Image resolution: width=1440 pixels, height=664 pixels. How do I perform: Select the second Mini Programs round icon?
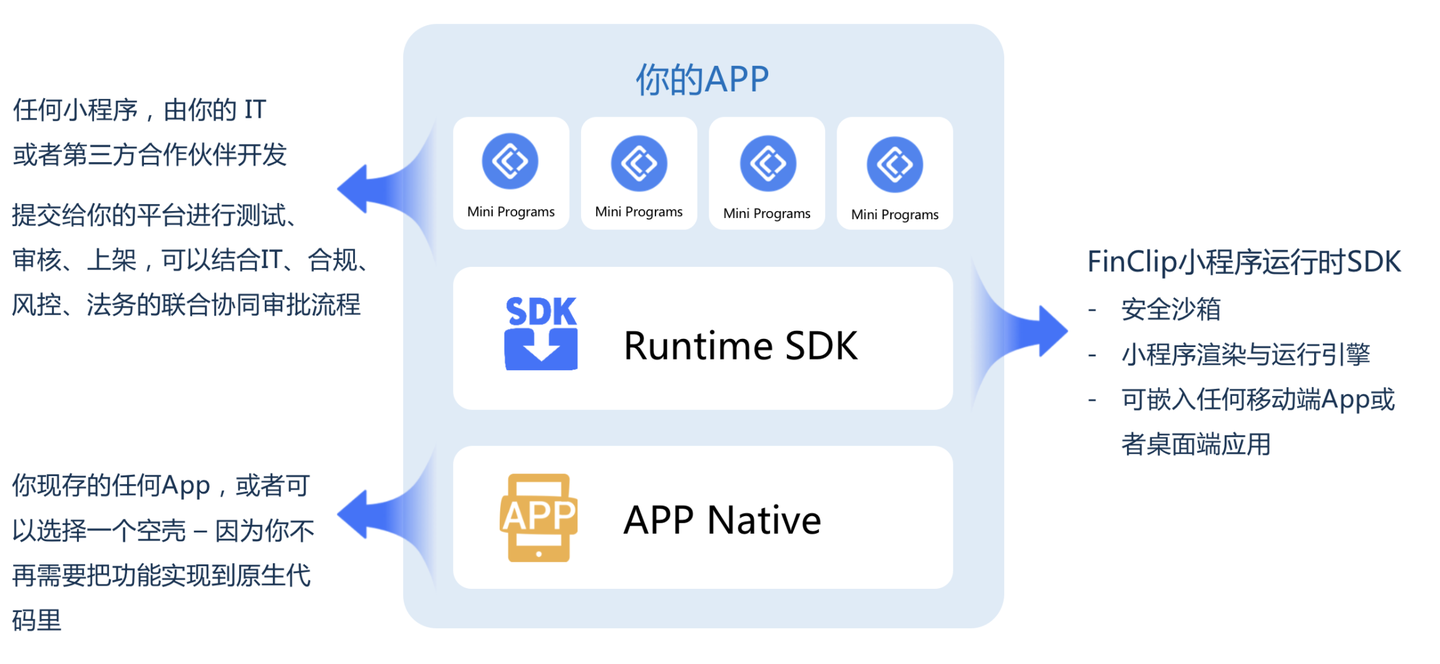click(639, 161)
